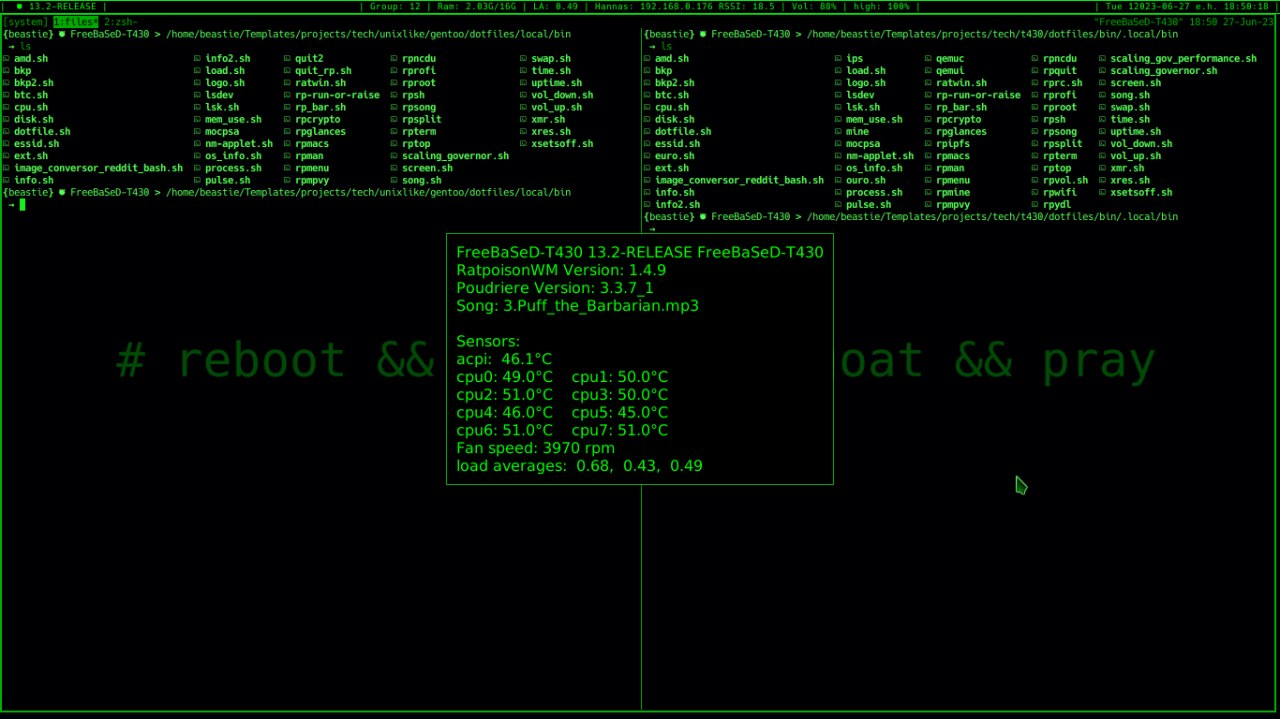This screenshot has height=719, width=1280.
Task: Click the file icon beside quit2
Action: click(x=287, y=59)
